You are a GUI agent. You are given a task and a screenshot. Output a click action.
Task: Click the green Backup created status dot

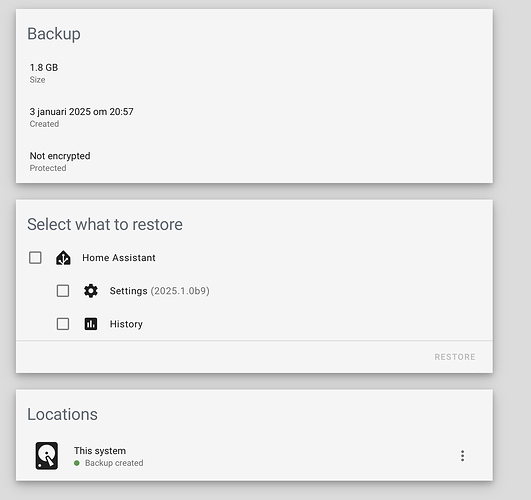77,463
